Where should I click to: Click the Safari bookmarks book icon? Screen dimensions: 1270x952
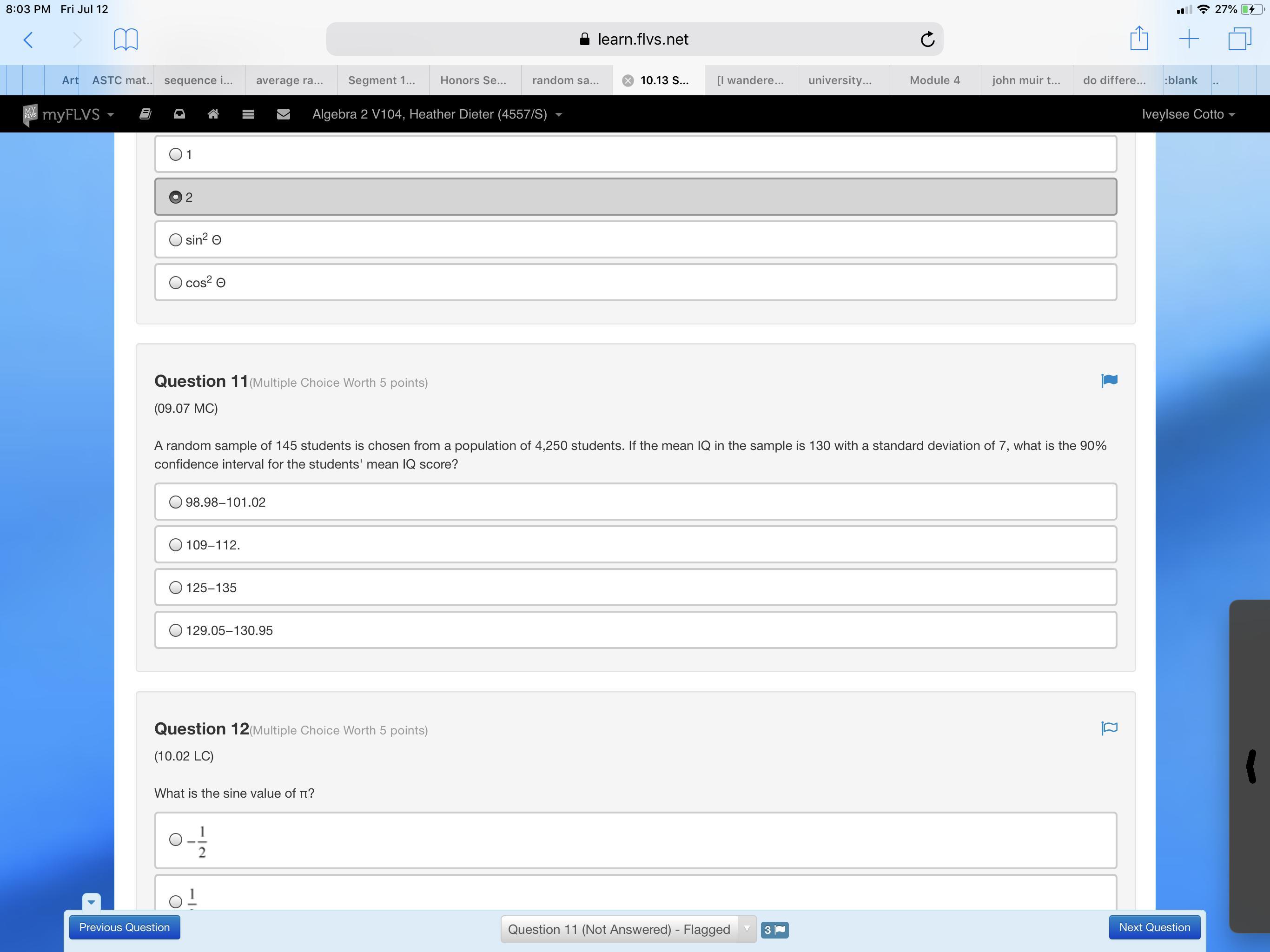[x=126, y=40]
